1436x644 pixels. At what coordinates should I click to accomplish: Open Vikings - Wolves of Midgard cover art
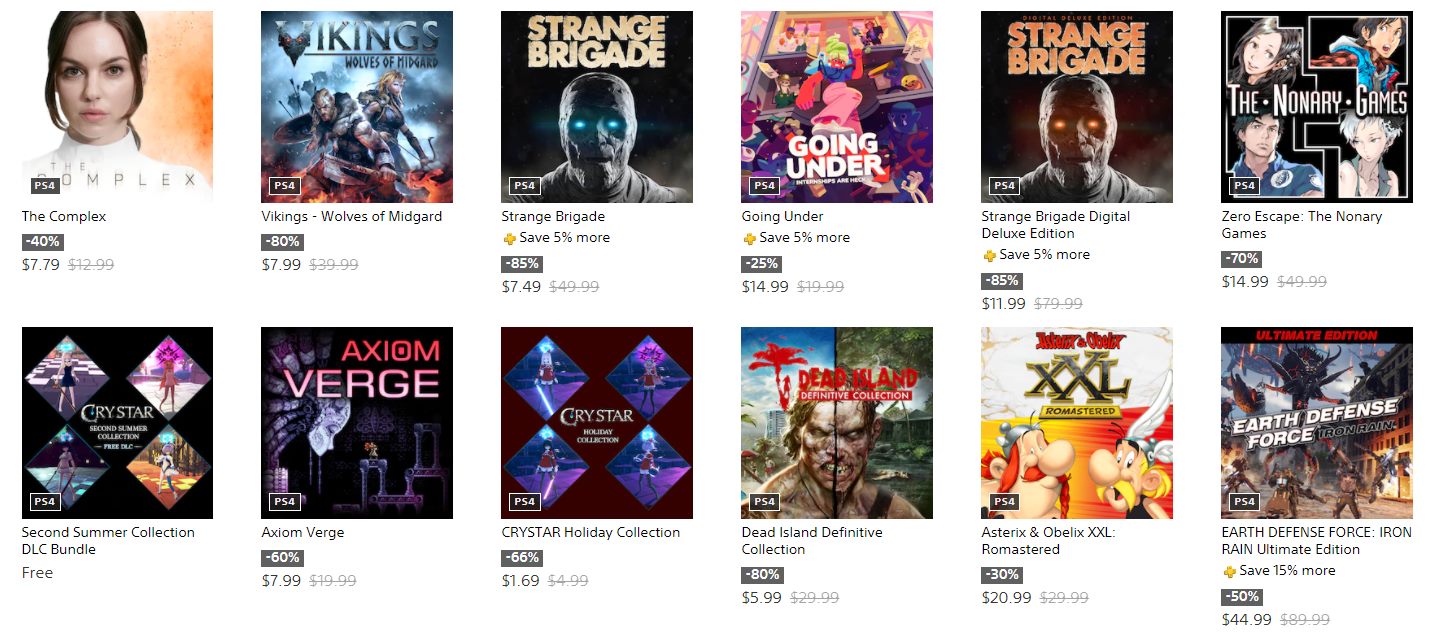pyautogui.click(x=357, y=107)
